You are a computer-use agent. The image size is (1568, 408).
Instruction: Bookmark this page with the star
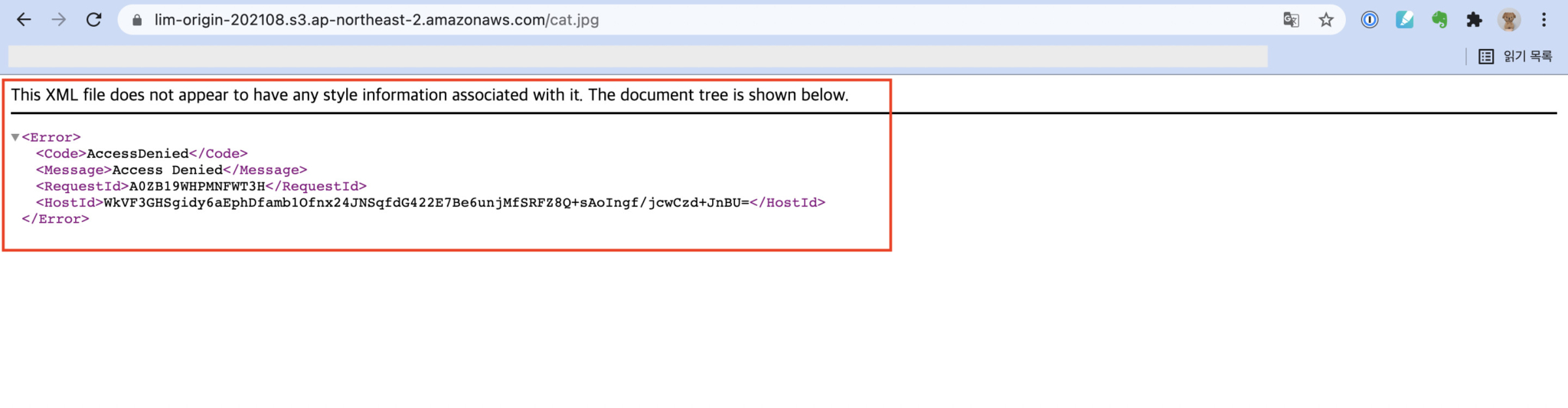(x=1326, y=20)
